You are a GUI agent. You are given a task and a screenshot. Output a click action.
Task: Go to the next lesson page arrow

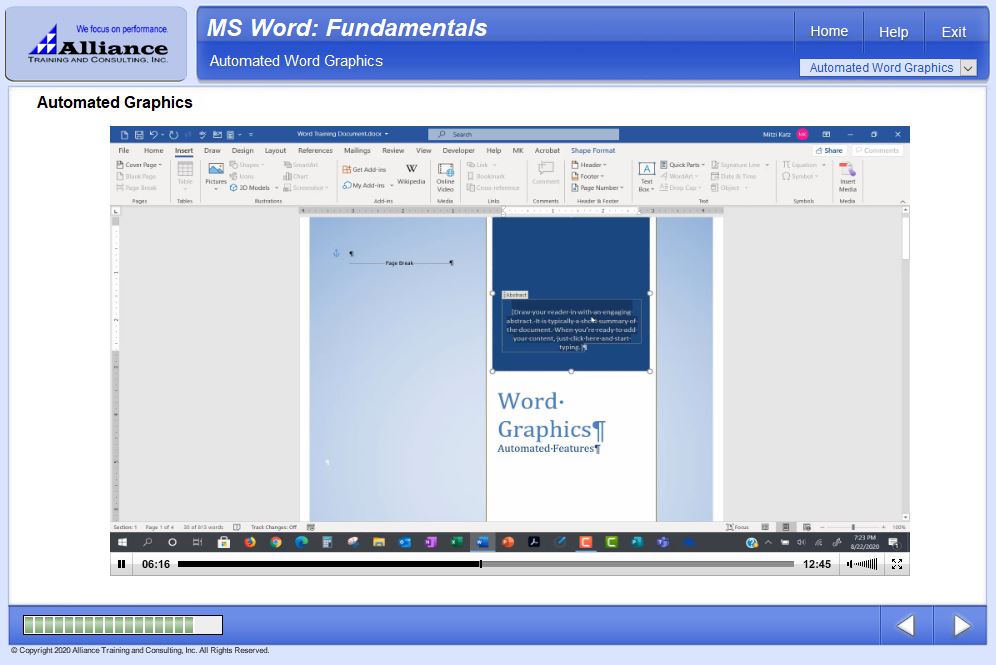[x=961, y=626]
